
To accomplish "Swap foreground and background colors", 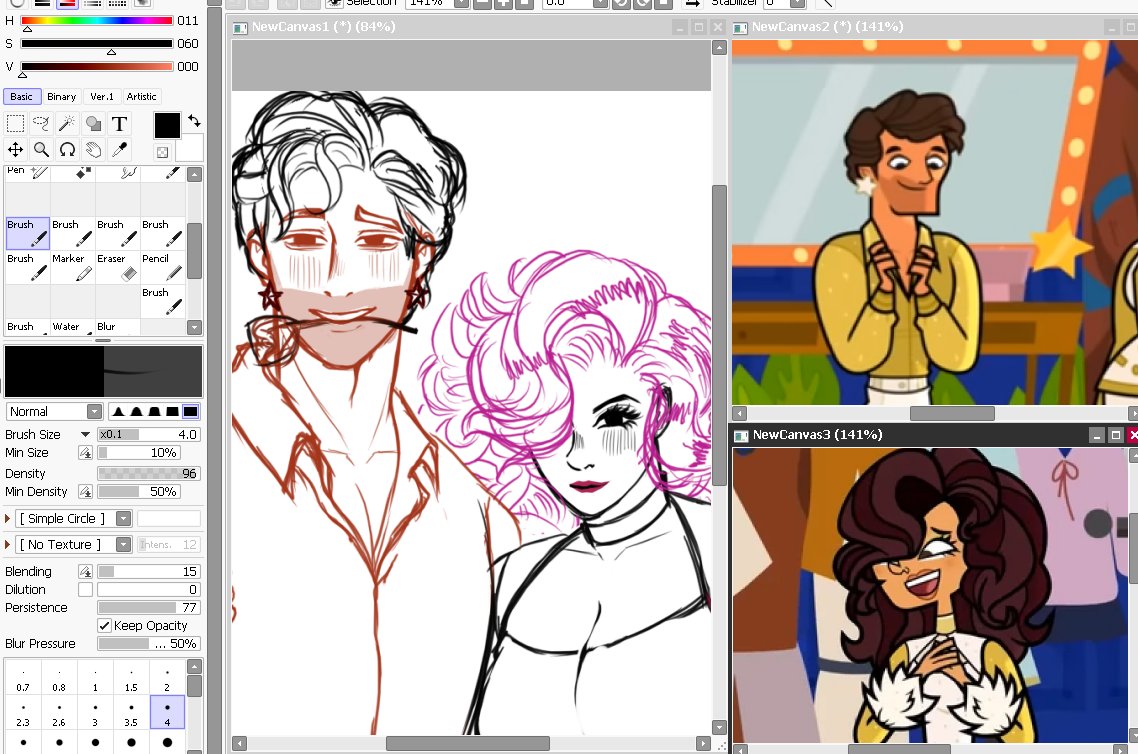I will pos(194,120).
